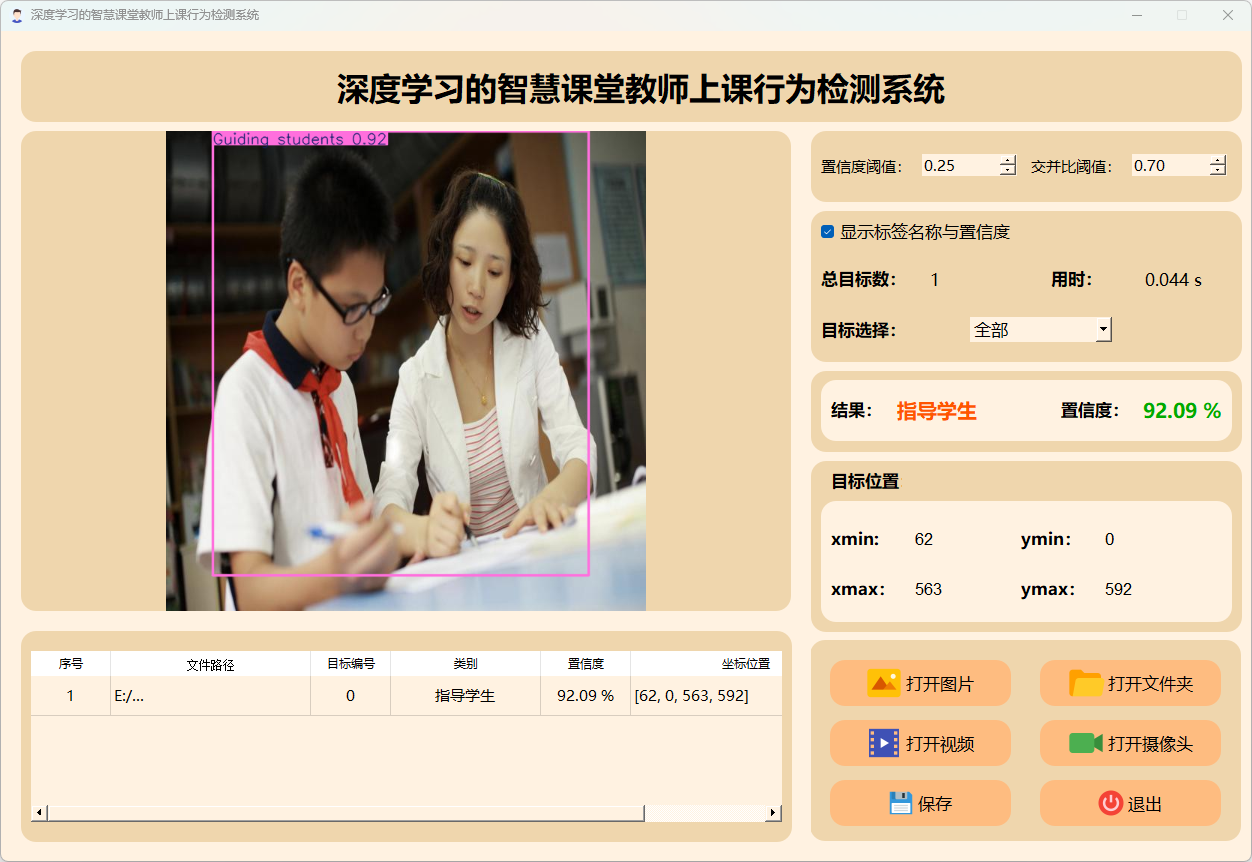Select the row number 1 cell

pyautogui.click(x=71, y=696)
